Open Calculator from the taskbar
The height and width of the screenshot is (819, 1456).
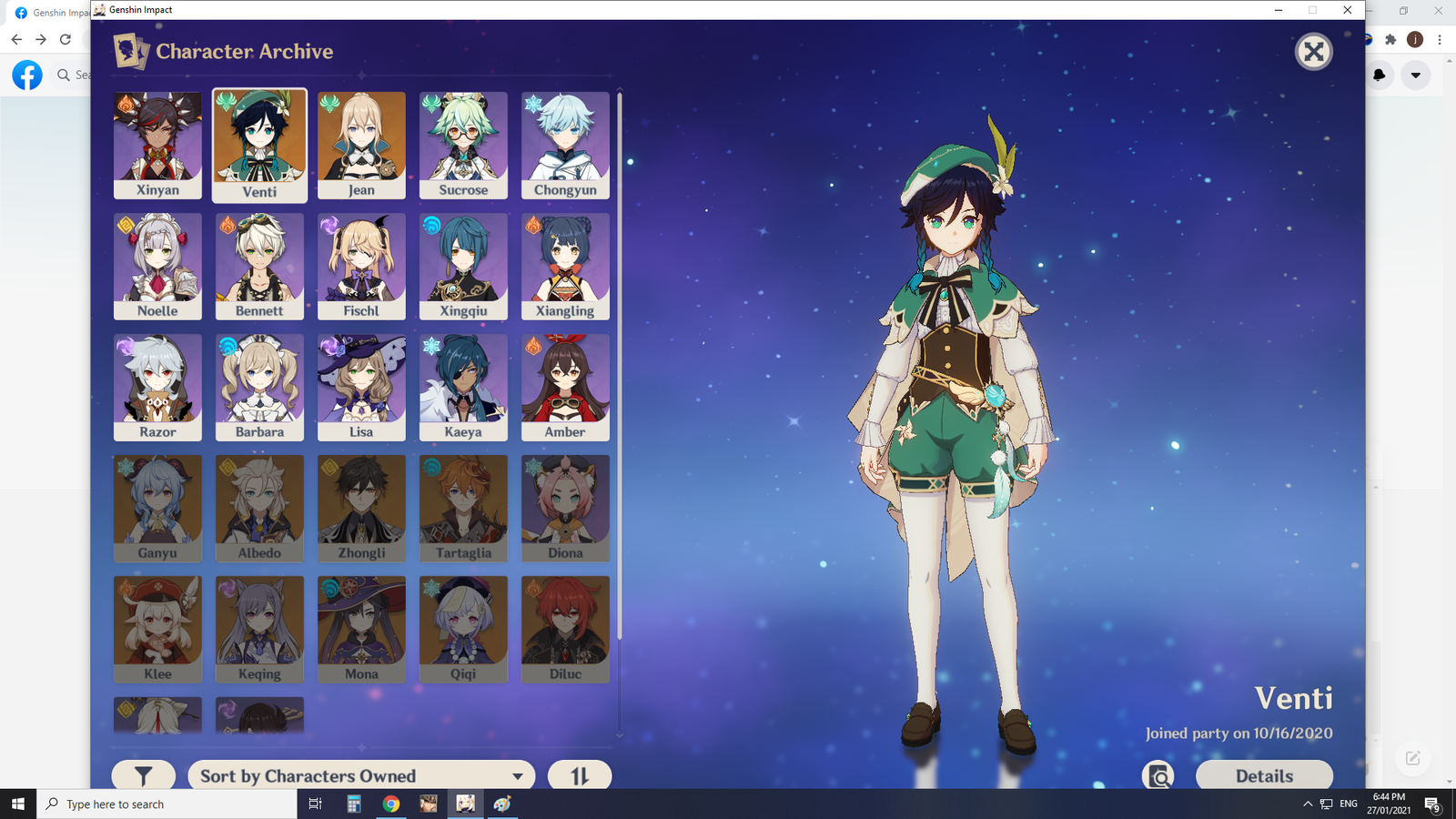pos(354,804)
